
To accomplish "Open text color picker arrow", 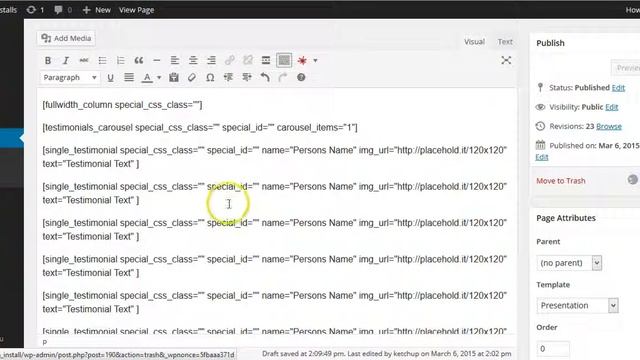I will click(x=159, y=78).
